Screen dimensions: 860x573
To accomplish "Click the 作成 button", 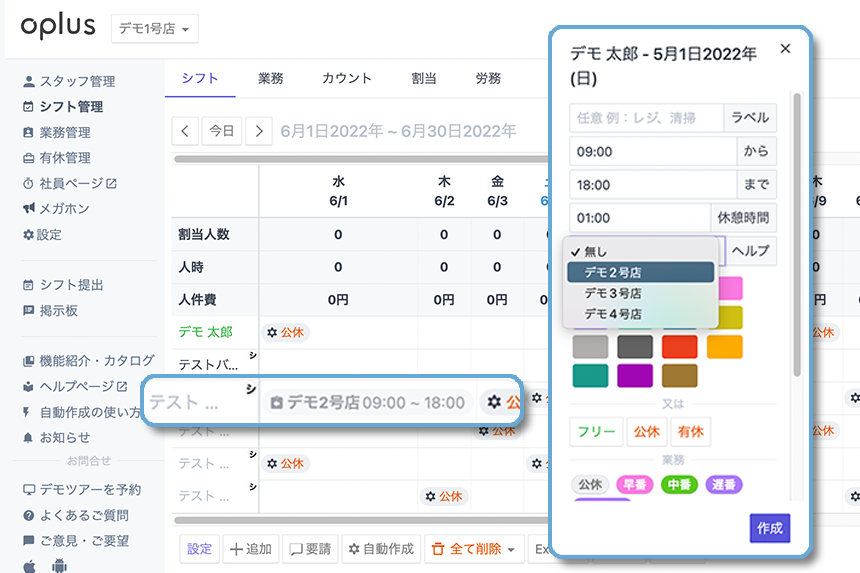I will 770,528.
